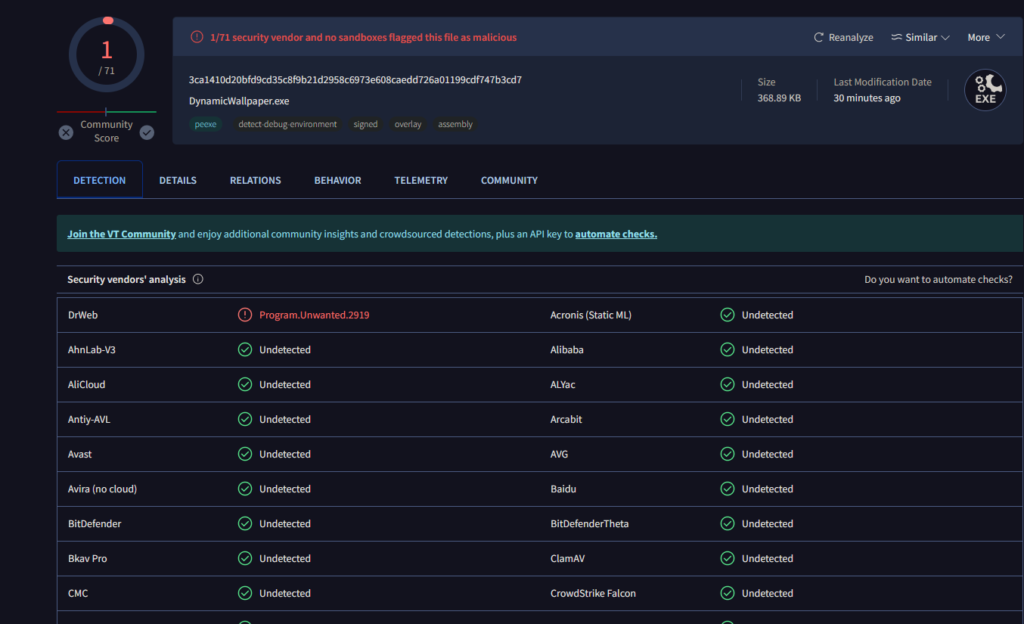The image size is (1024, 624).
Task: Click the green check icon for AhnLab-V3
Action: 245,350
